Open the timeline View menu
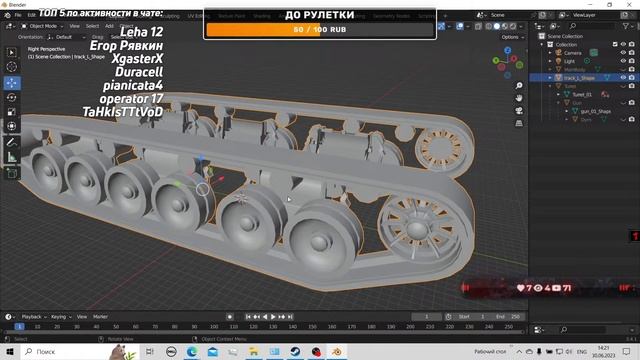The height and width of the screenshot is (360, 640). coord(82,317)
